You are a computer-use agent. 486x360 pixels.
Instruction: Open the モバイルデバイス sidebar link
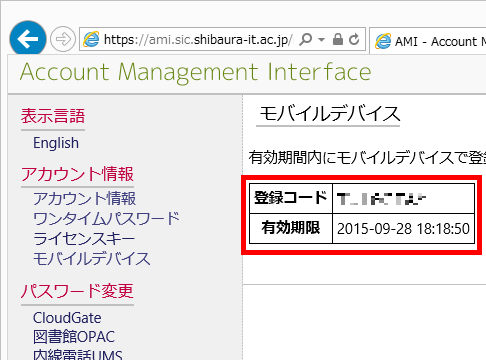(x=92, y=259)
